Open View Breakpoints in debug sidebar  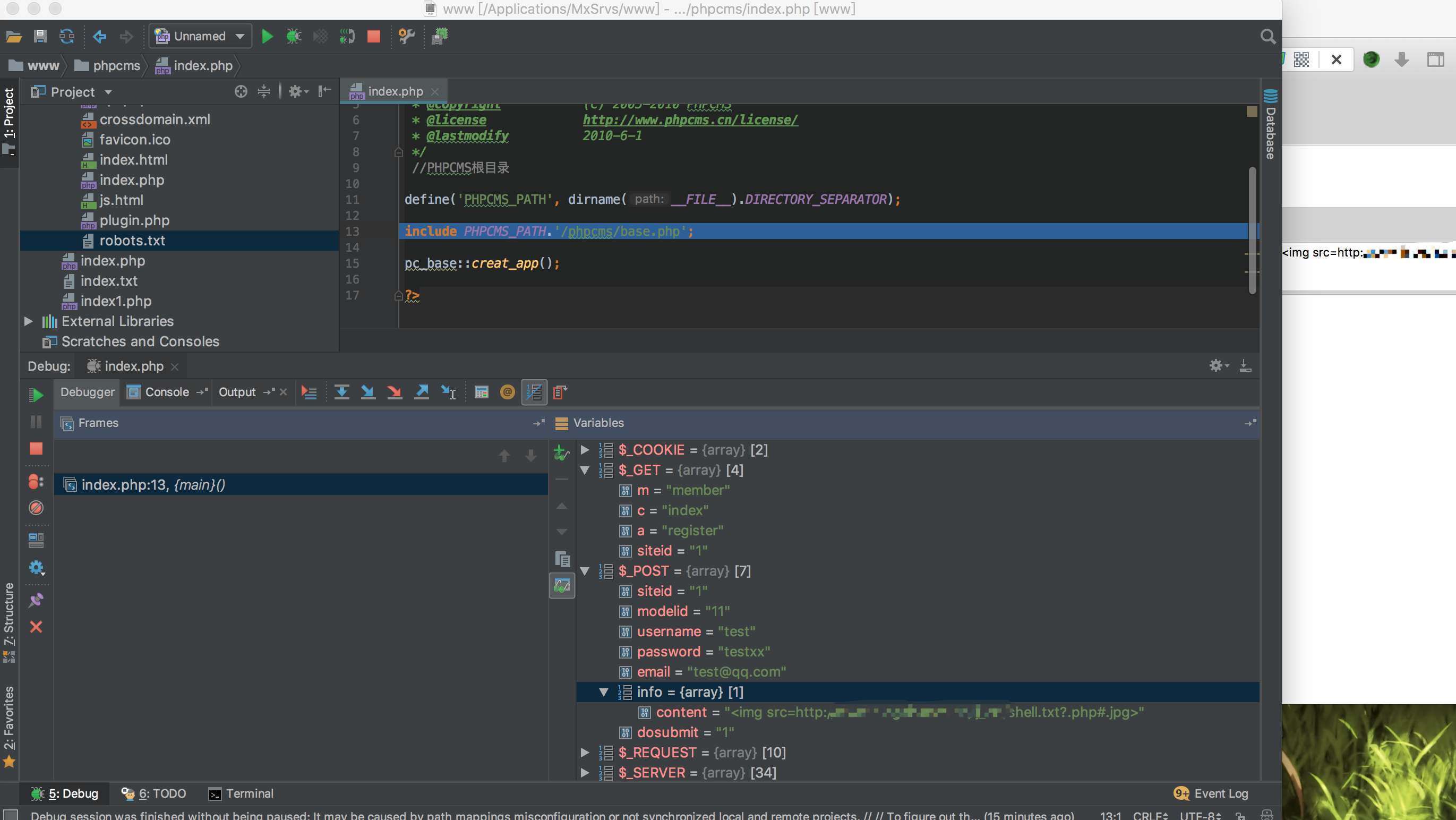36,482
